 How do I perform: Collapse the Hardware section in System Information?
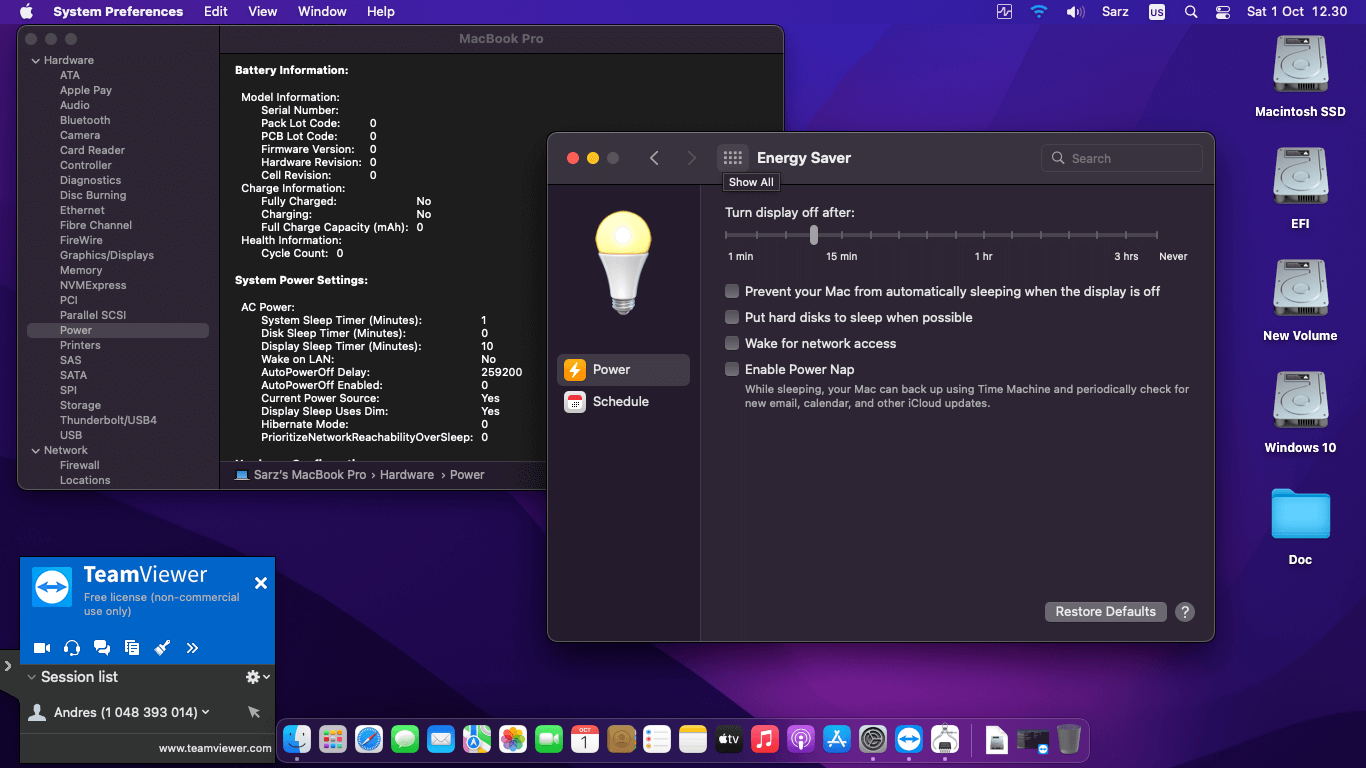click(x=36, y=61)
